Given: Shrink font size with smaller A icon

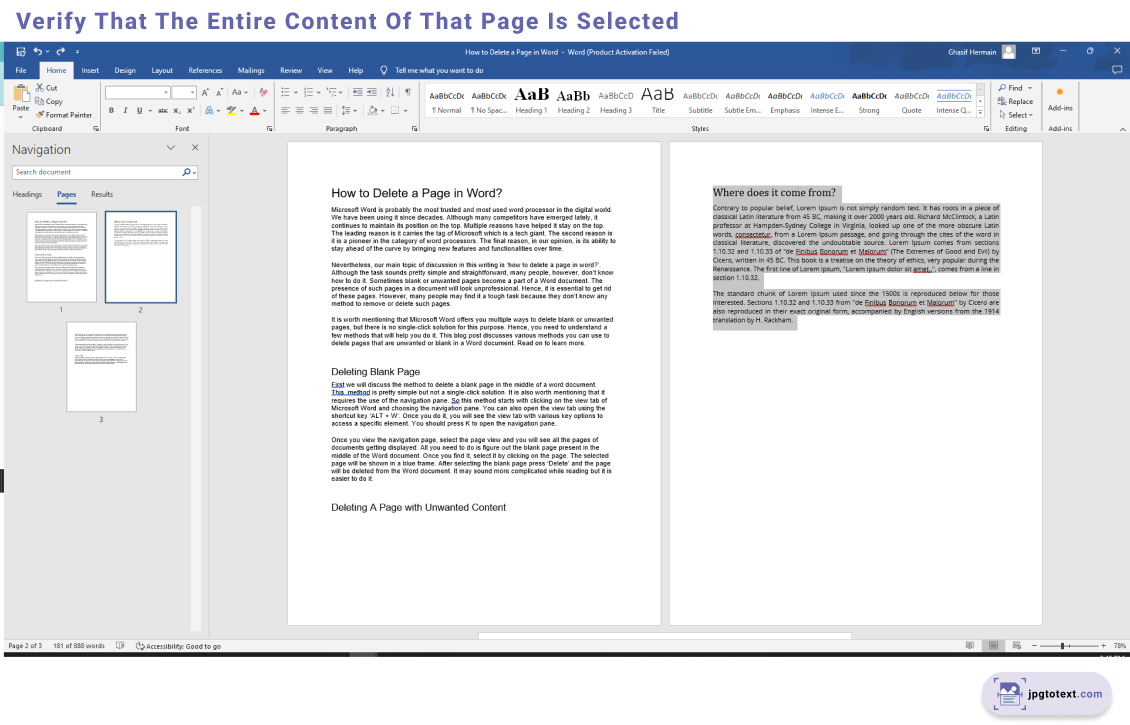Looking at the screenshot, I should tap(219, 92).
